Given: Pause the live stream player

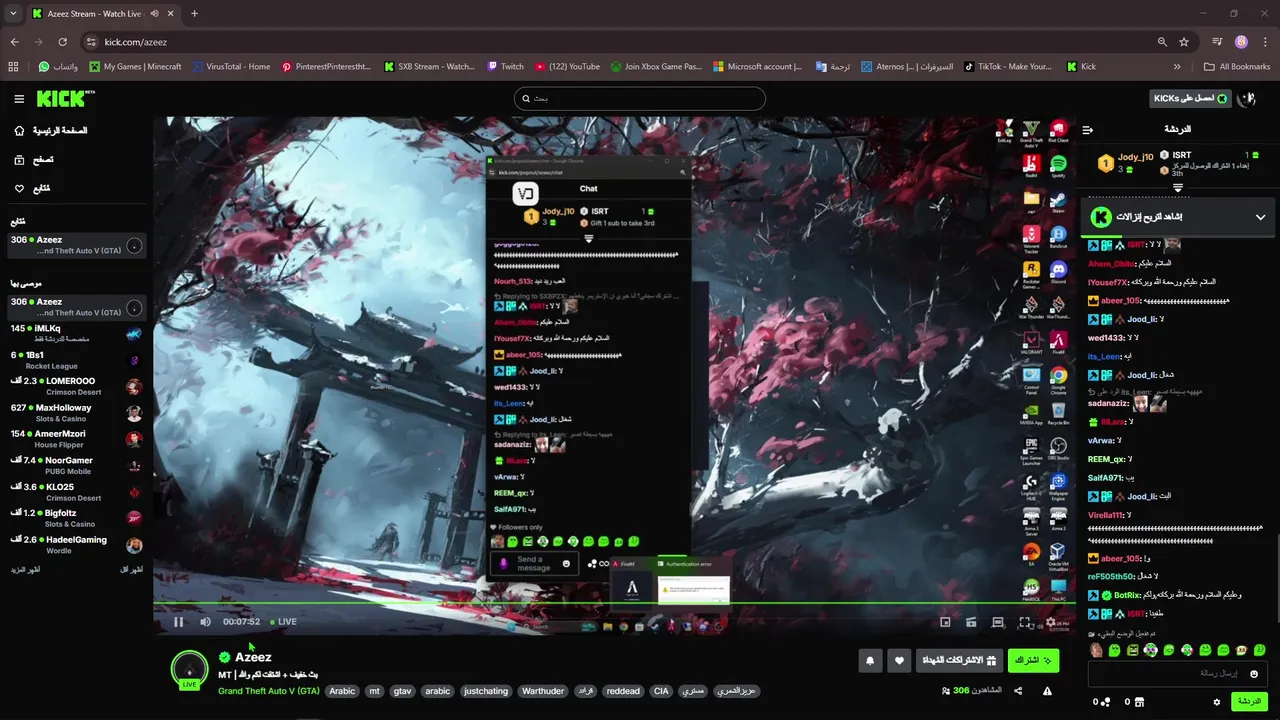Looking at the screenshot, I should click(178, 622).
